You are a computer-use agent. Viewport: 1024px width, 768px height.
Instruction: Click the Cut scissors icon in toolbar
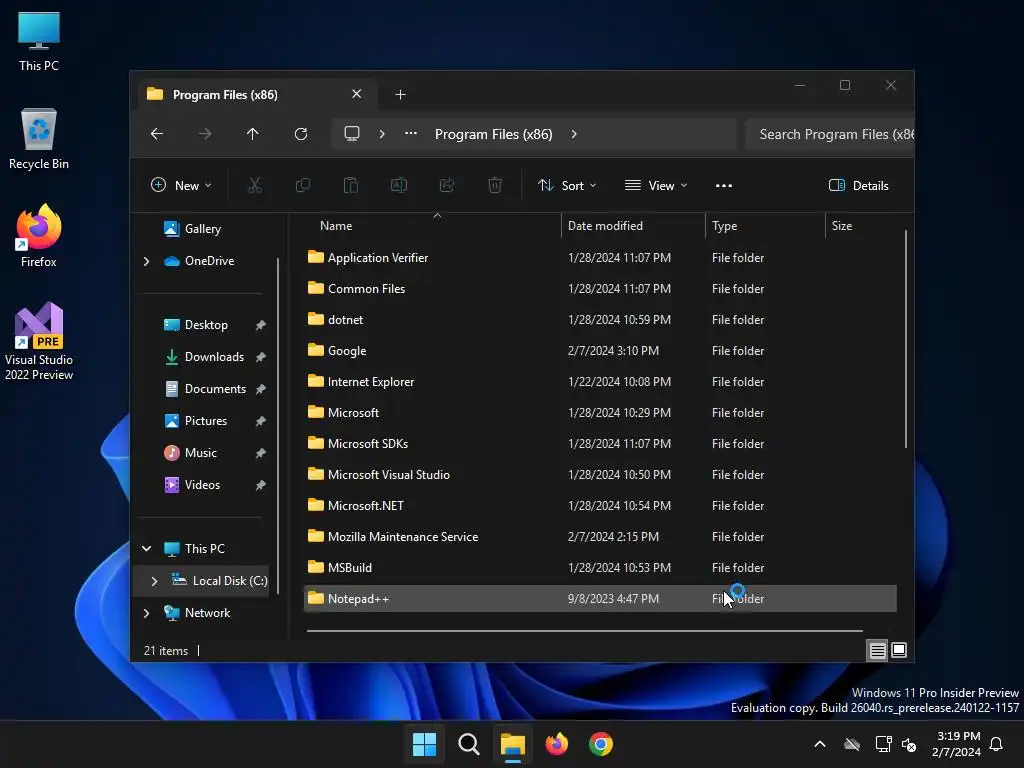point(255,185)
